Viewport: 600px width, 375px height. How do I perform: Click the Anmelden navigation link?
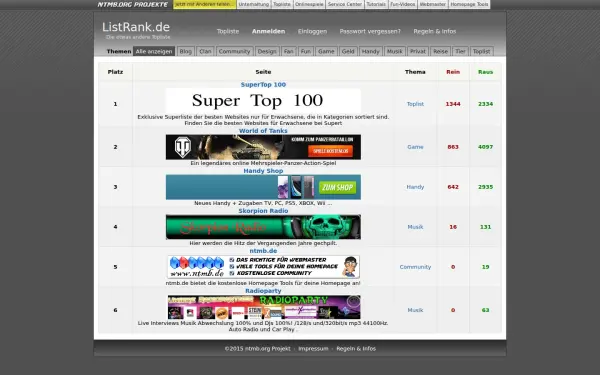tap(269, 31)
